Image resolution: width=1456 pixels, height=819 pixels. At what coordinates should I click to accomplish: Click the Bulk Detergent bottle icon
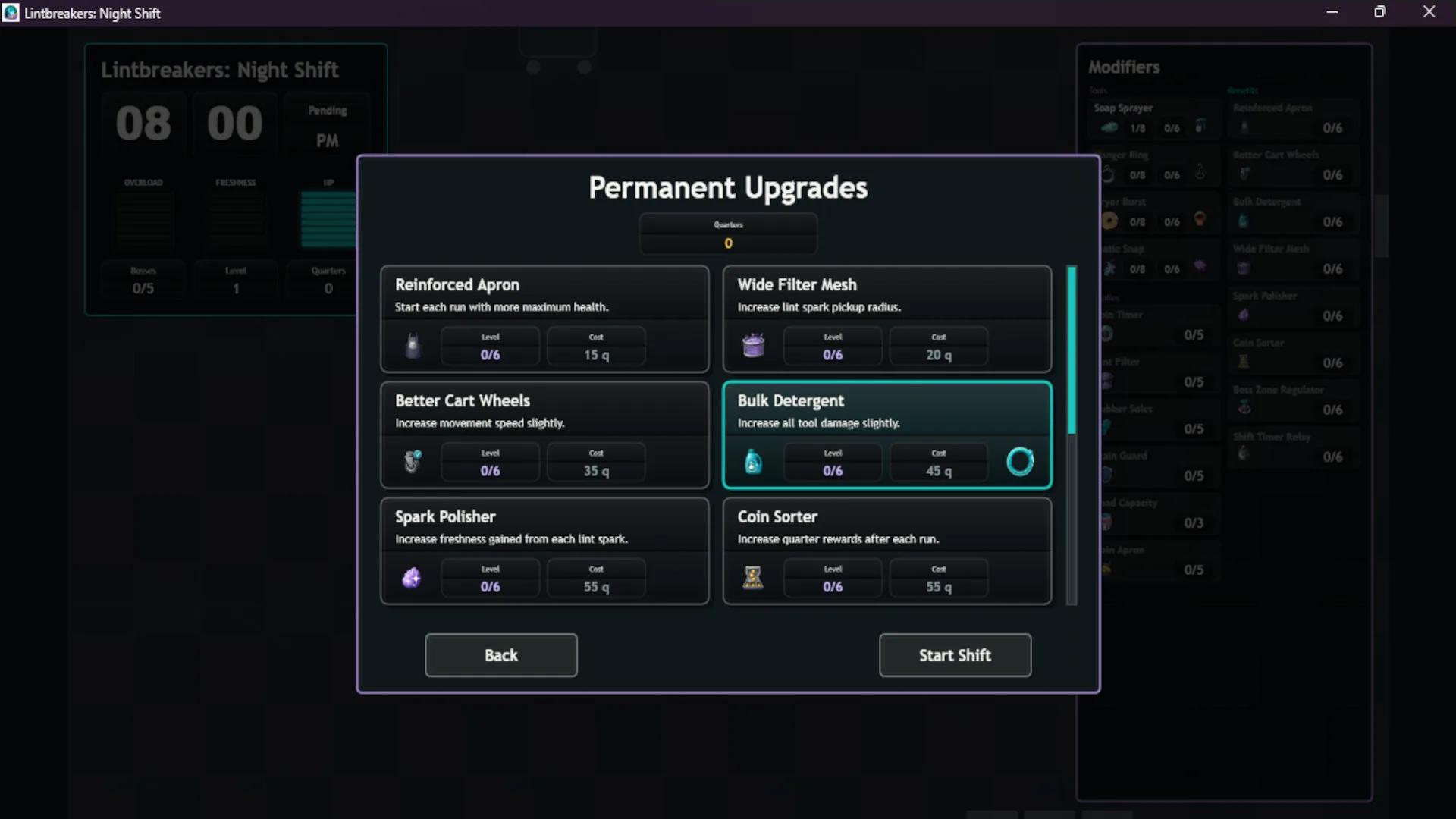(x=753, y=461)
